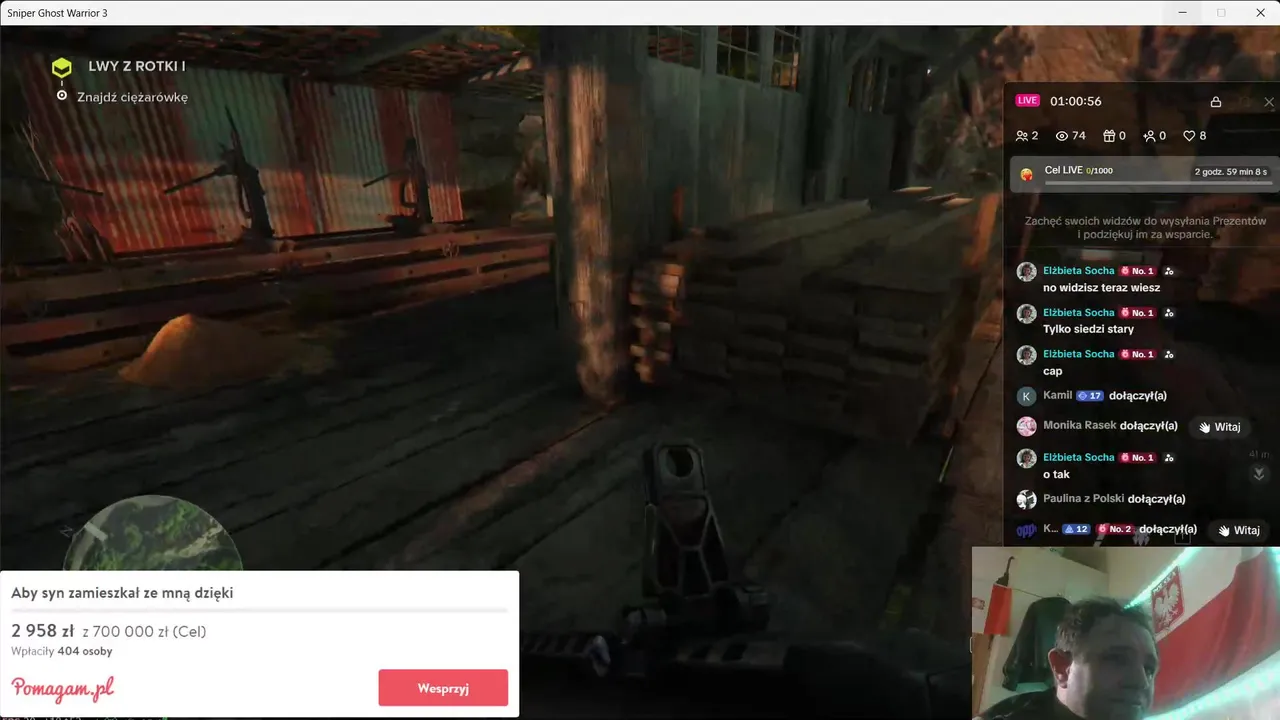Click No. 1 badge beside 'no widzisz teraz wiesz'
This screenshot has width=1280, height=720.
[x=1137, y=271]
